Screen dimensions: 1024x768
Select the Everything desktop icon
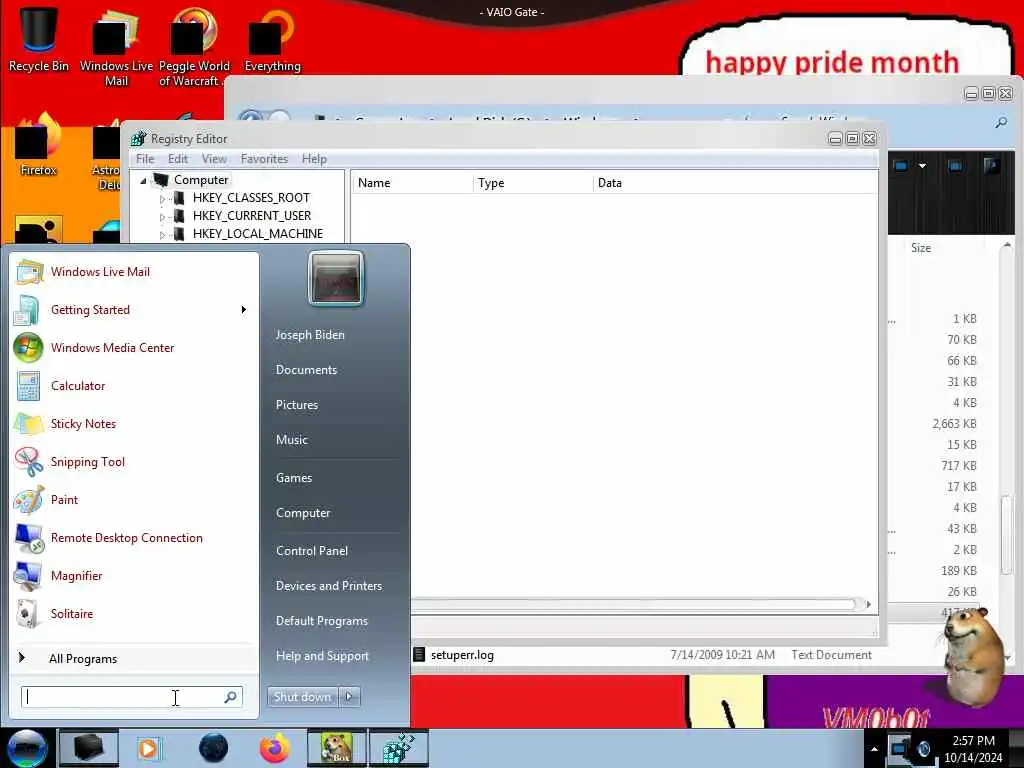(272, 39)
